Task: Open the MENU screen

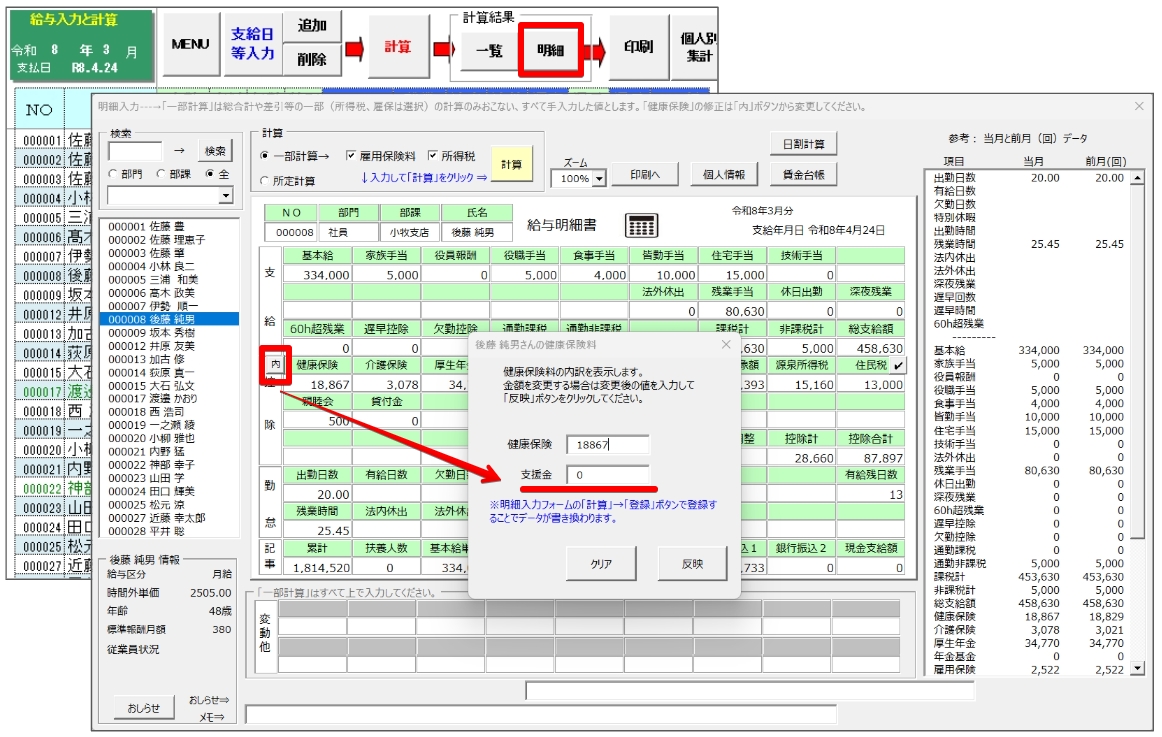Action: (x=190, y=45)
